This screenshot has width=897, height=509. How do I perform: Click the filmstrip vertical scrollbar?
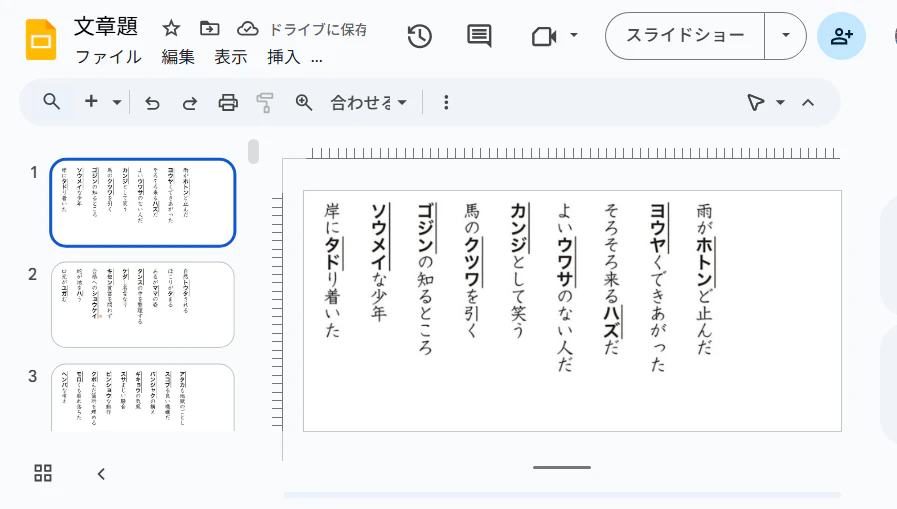(x=253, y=152)
